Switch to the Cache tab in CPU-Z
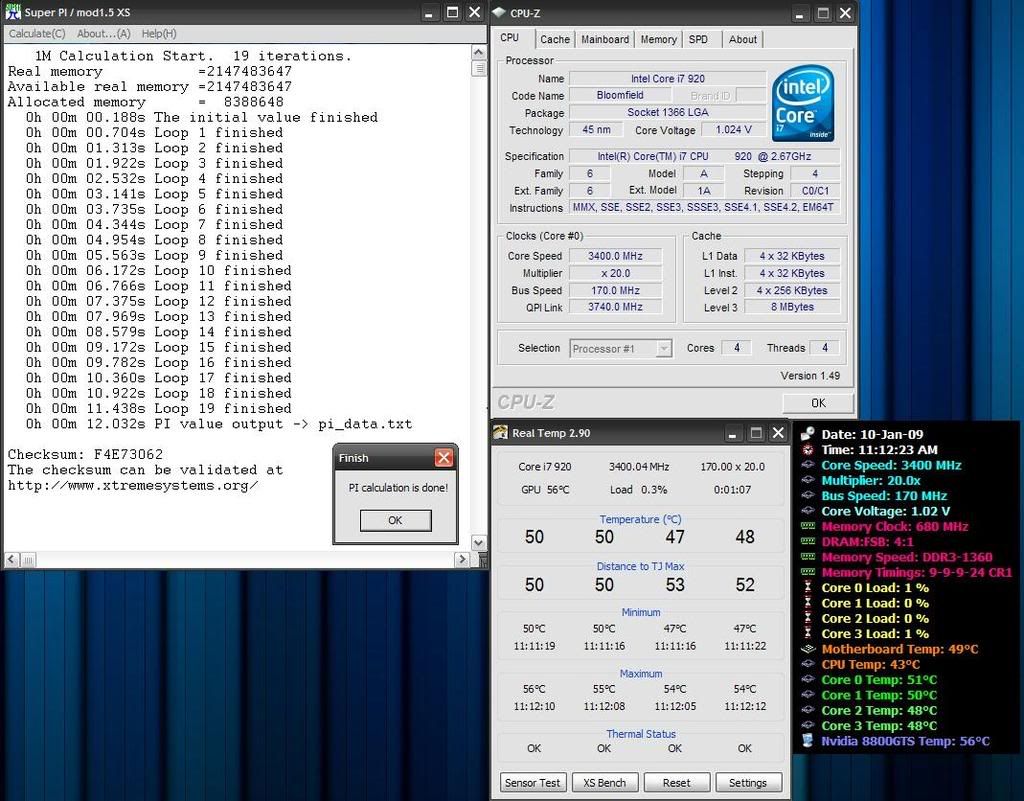This screenshot has width=1024, height=801. pos(554,39)
